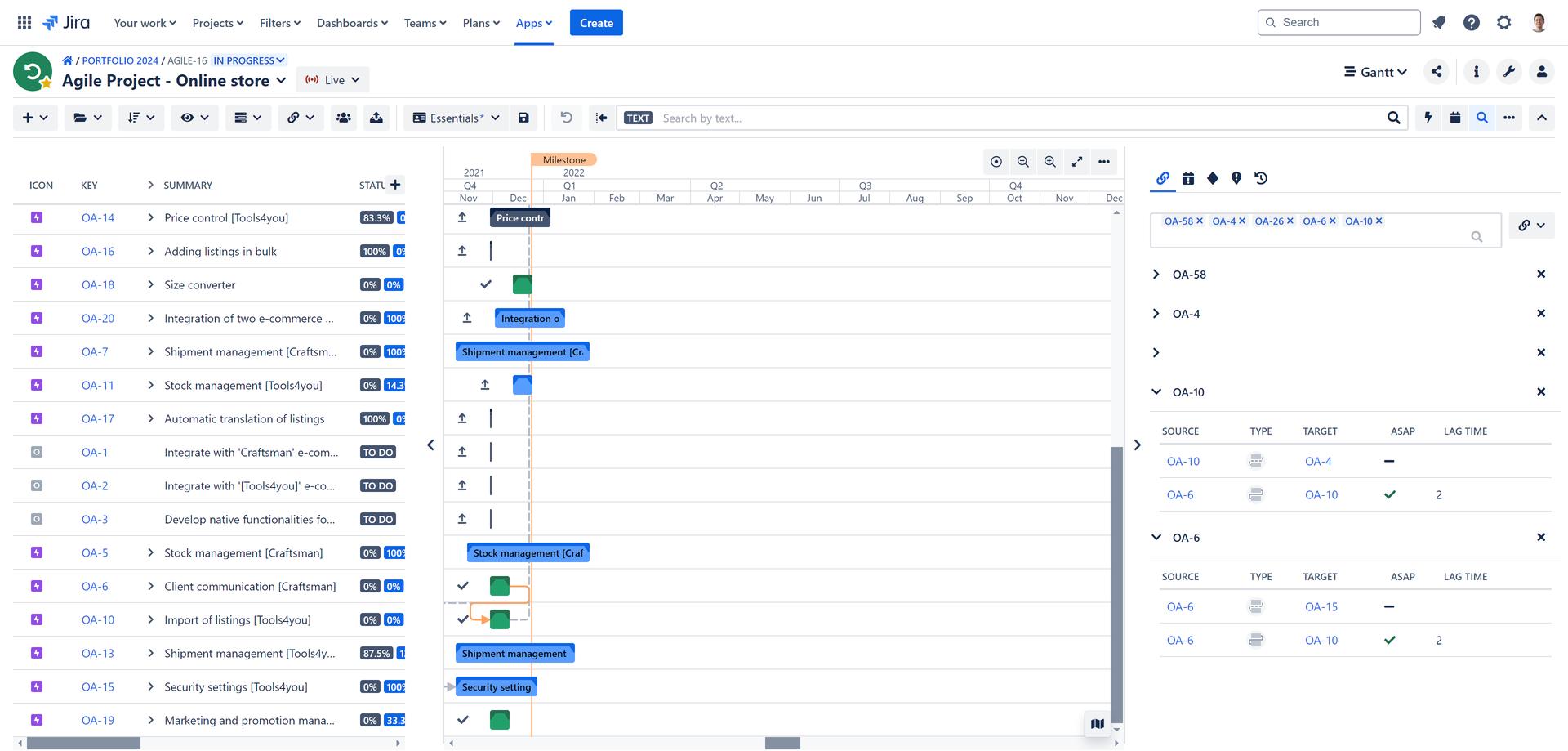Open PORTFOLIO 2024 breadcrumb link
Viewport: 1568px width, 751px height.
pos(120,60)
